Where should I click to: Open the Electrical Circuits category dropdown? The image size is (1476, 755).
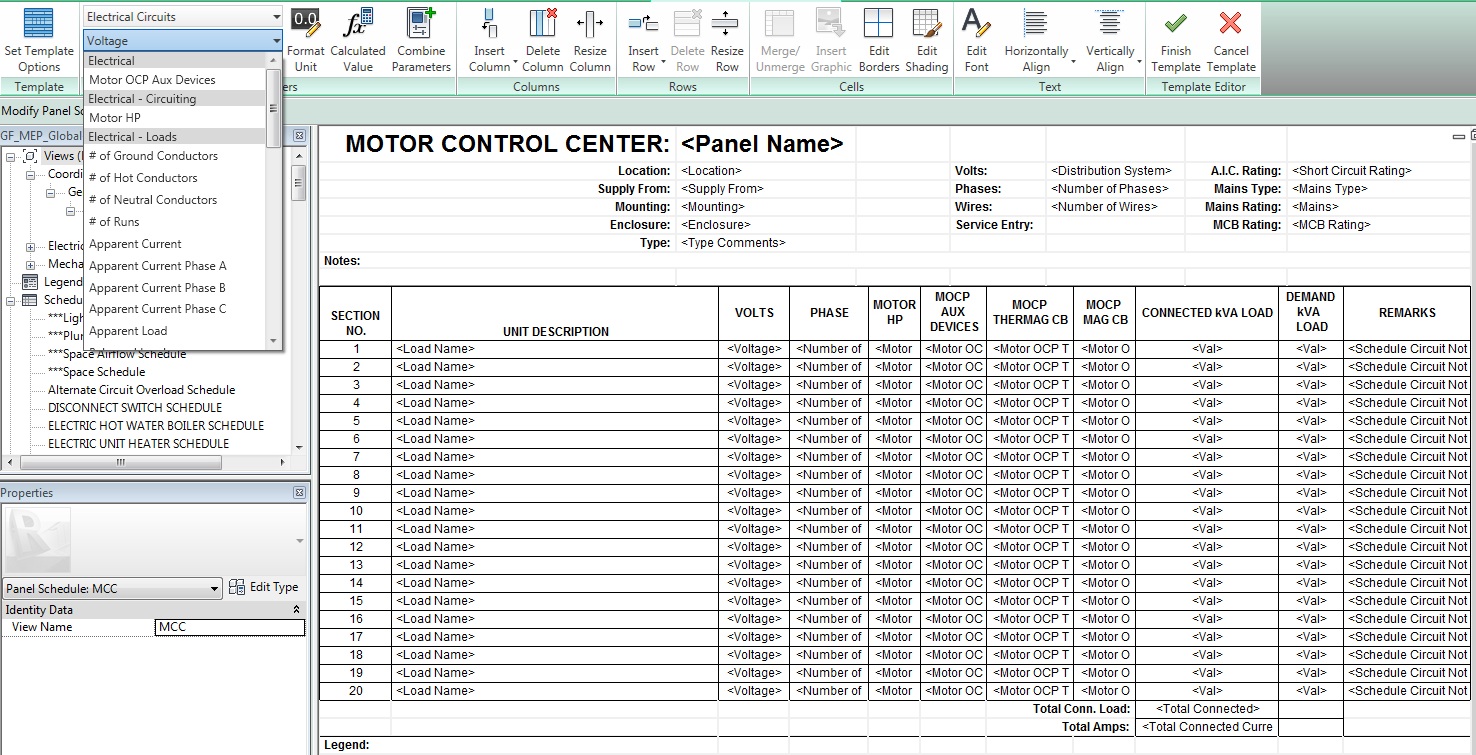[x=183, y=17]
